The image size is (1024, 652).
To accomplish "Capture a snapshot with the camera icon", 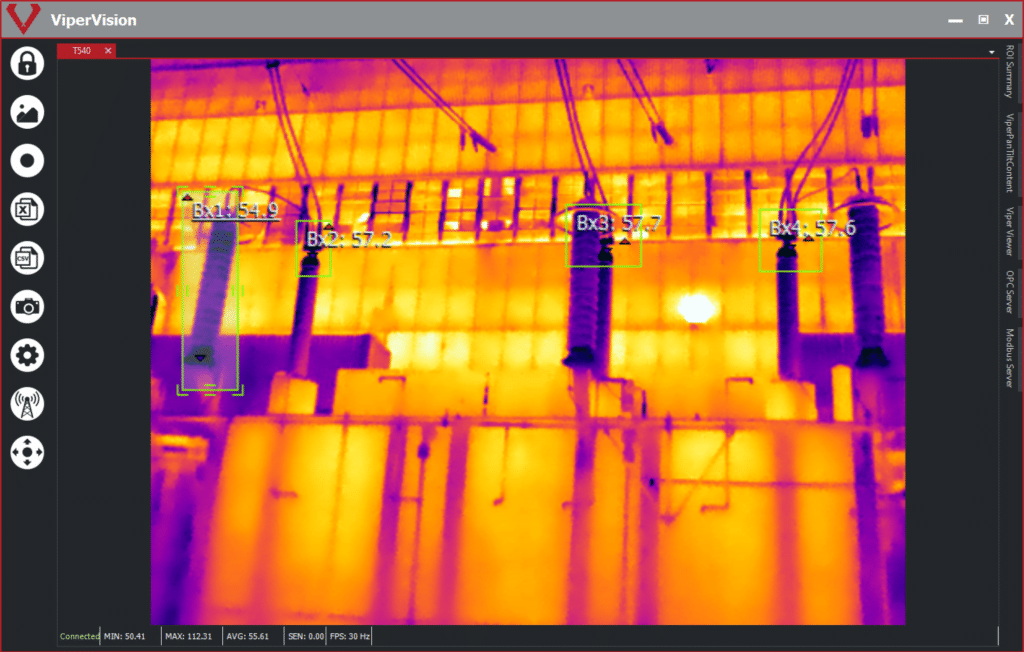I will click(x=27, y=307).
